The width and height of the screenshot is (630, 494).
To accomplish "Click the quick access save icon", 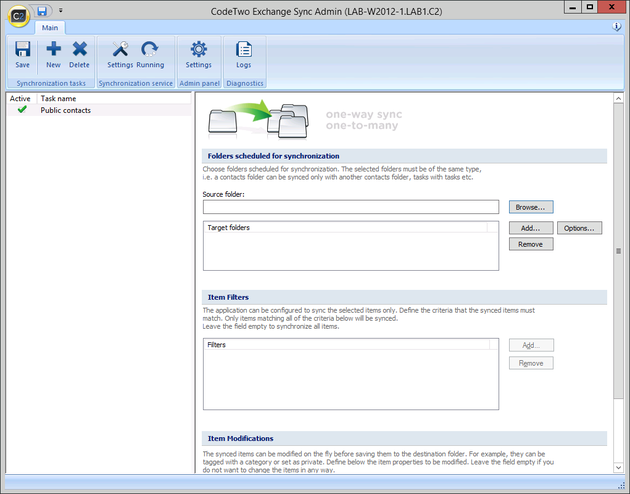I will click(x=42, y=11).
